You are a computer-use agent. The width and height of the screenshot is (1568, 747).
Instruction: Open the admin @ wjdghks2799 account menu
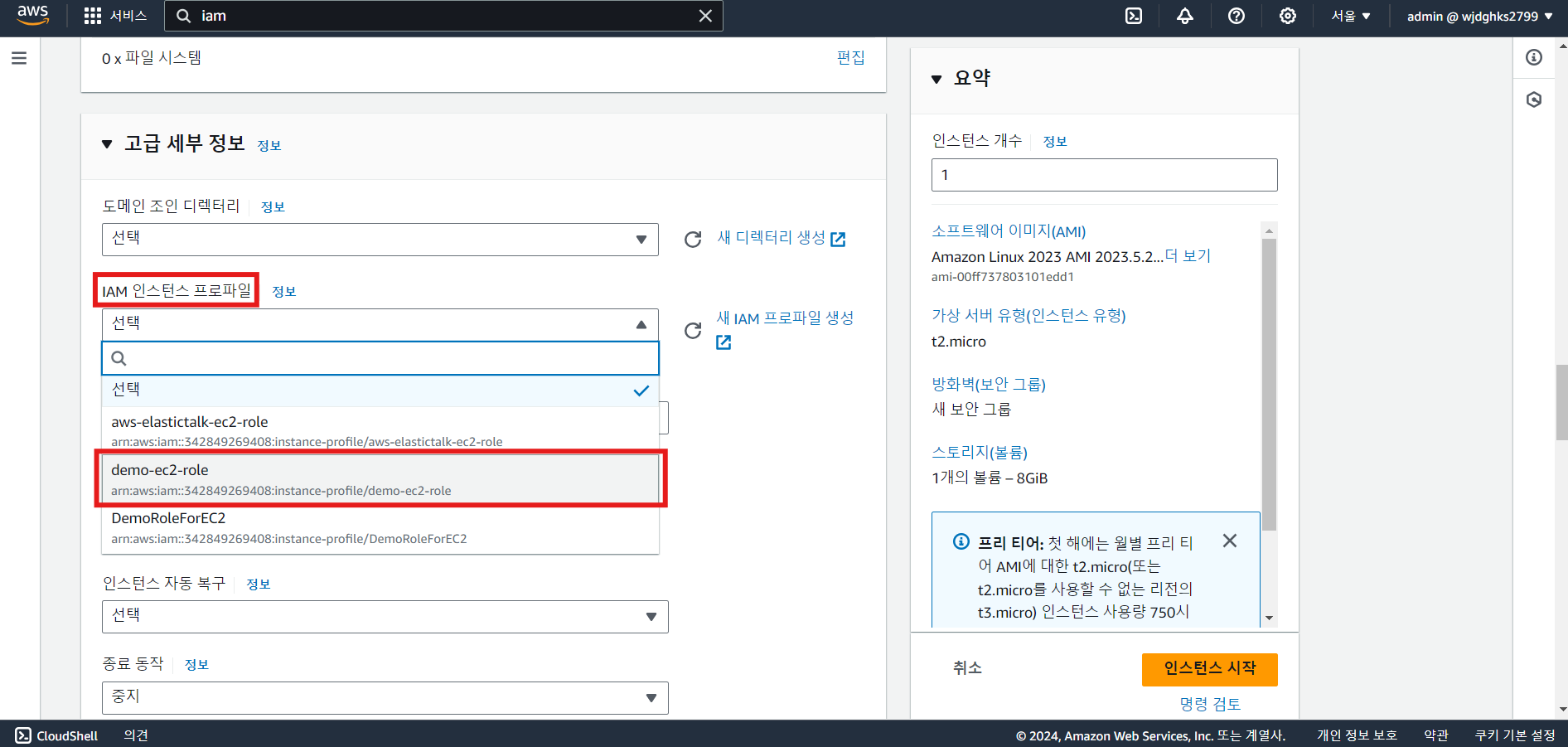(1479, 16)
